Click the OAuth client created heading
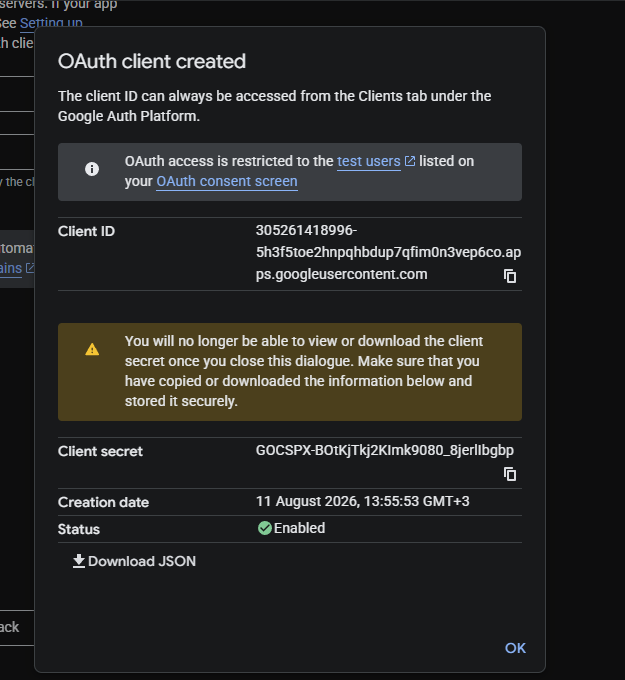 click(x=152, y=61)
